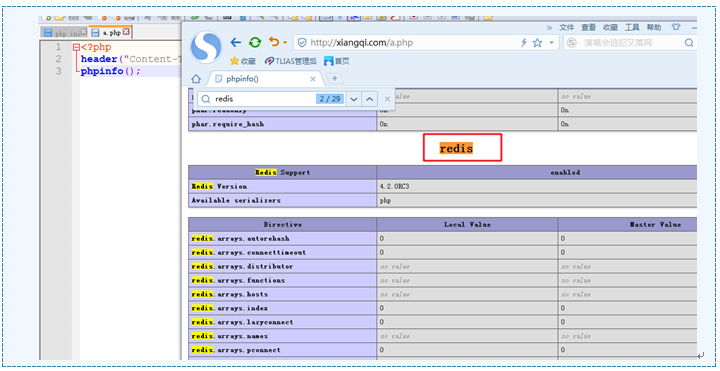Open the 工具 menu
This screenshot has width=720, height=371.
(632, 28)
